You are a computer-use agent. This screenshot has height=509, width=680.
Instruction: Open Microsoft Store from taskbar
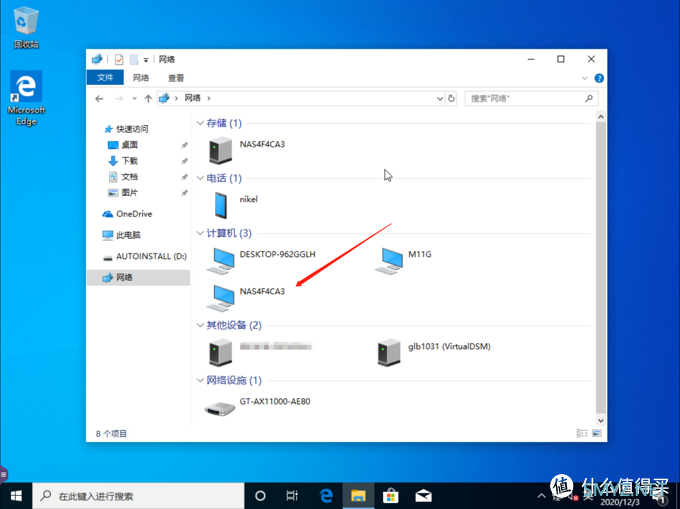[391, 496]
